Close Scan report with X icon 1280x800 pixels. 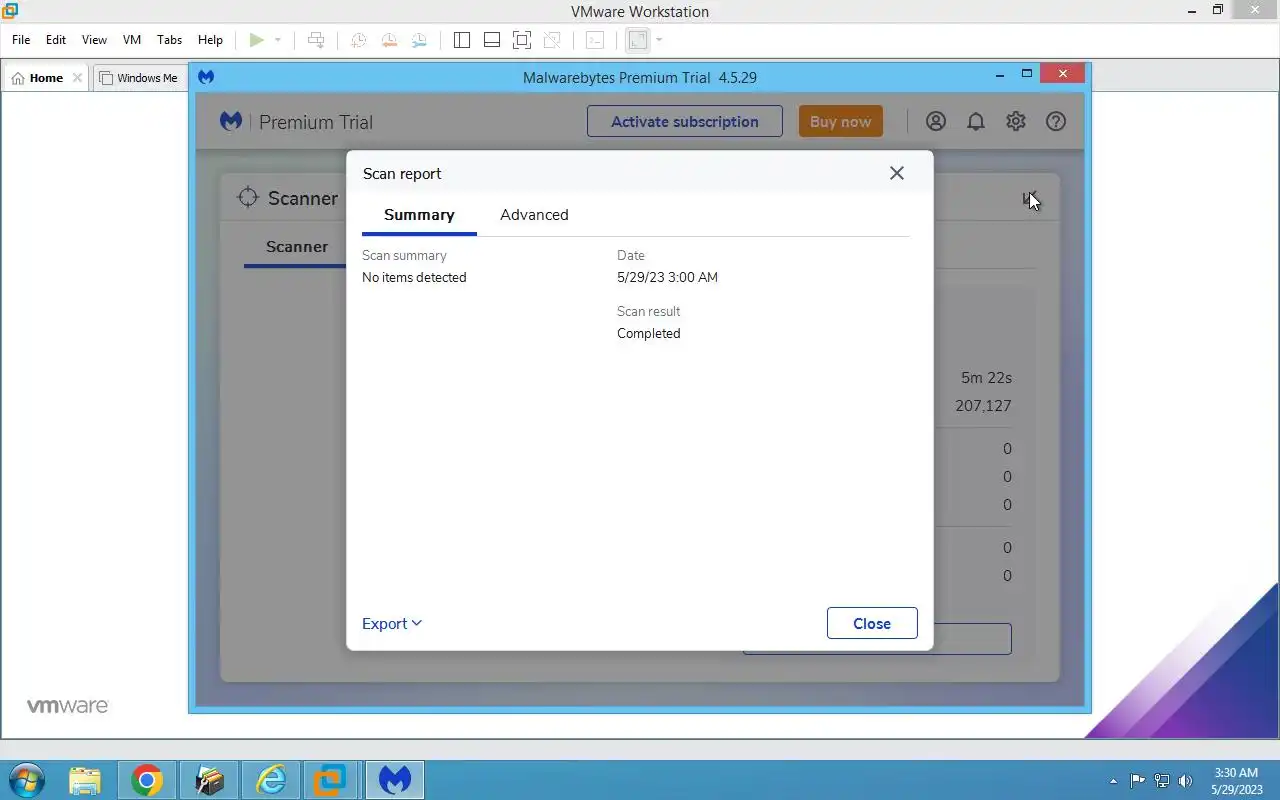897,173
